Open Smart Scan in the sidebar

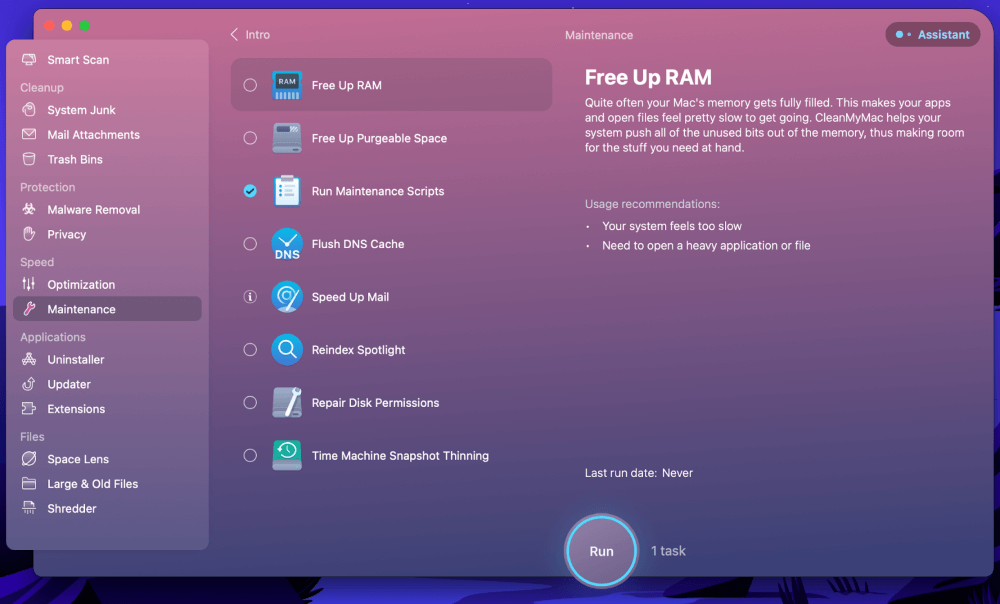click(78, 60)
